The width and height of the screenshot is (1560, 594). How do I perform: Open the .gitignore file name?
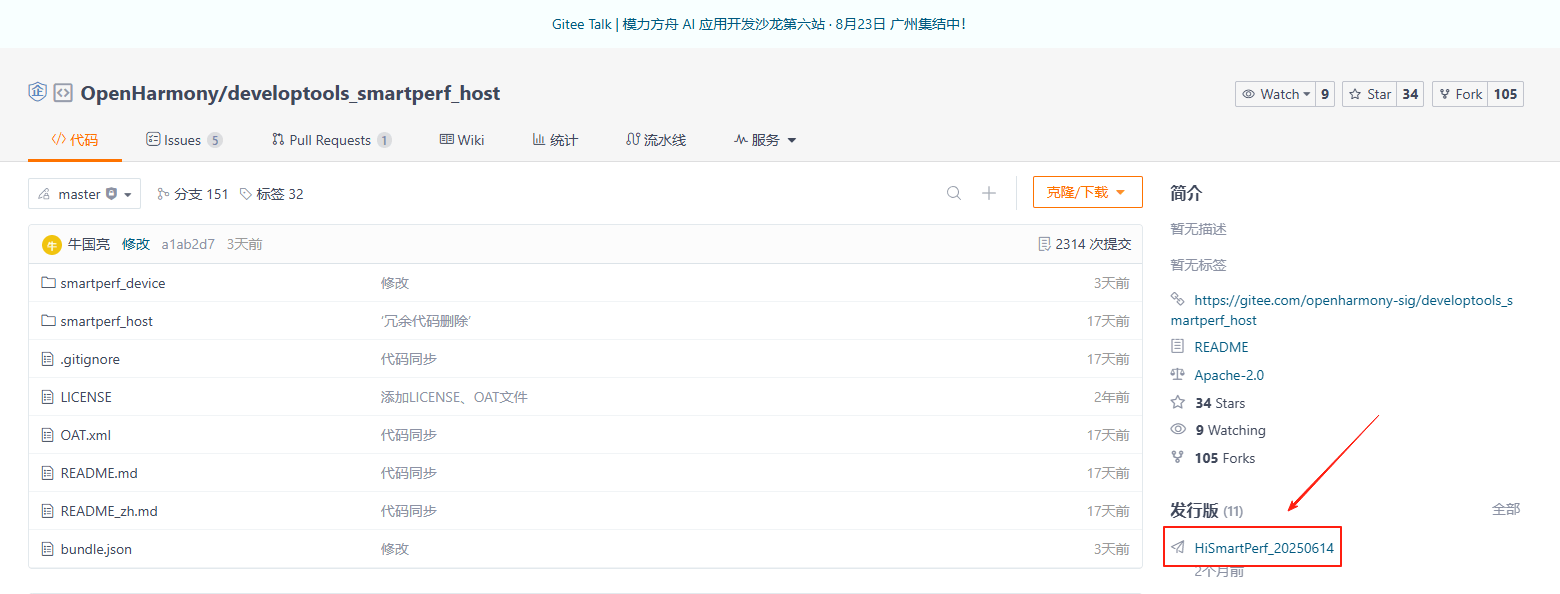coord(90,359)
